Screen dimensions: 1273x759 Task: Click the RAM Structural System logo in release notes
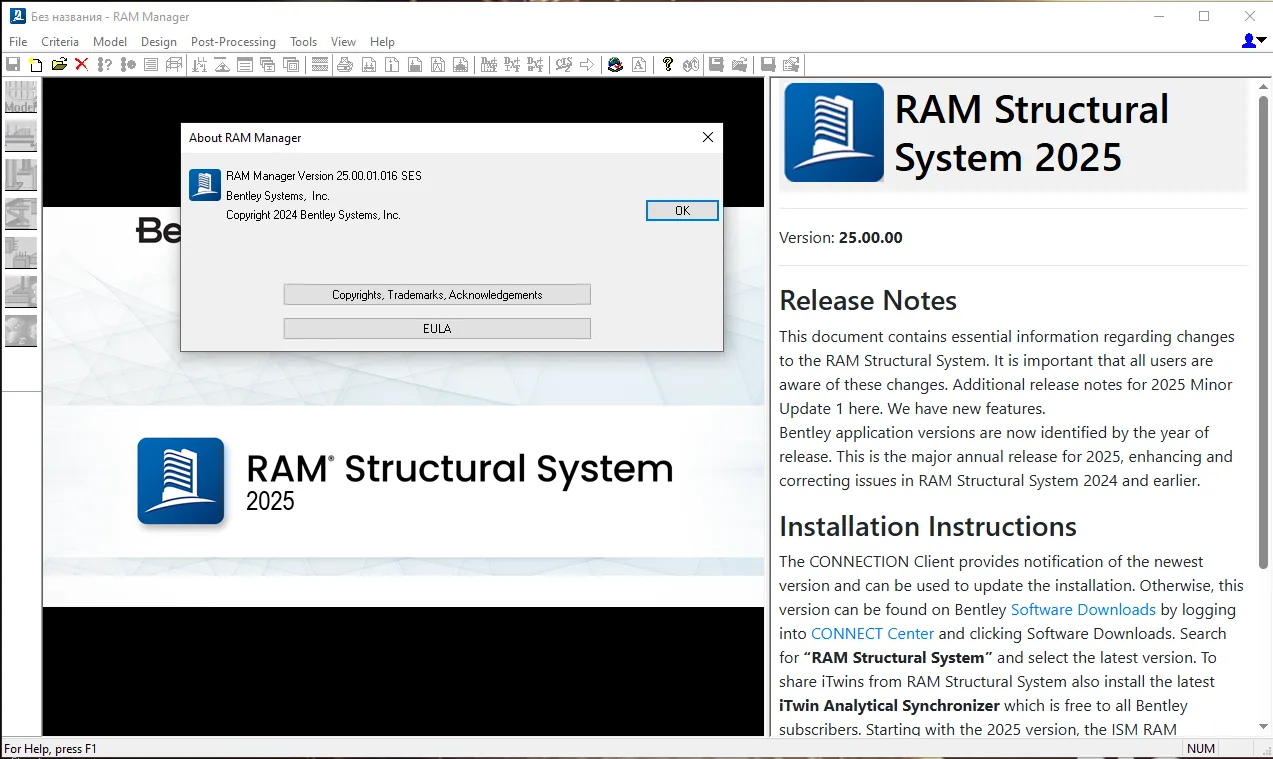click(834, 132)
